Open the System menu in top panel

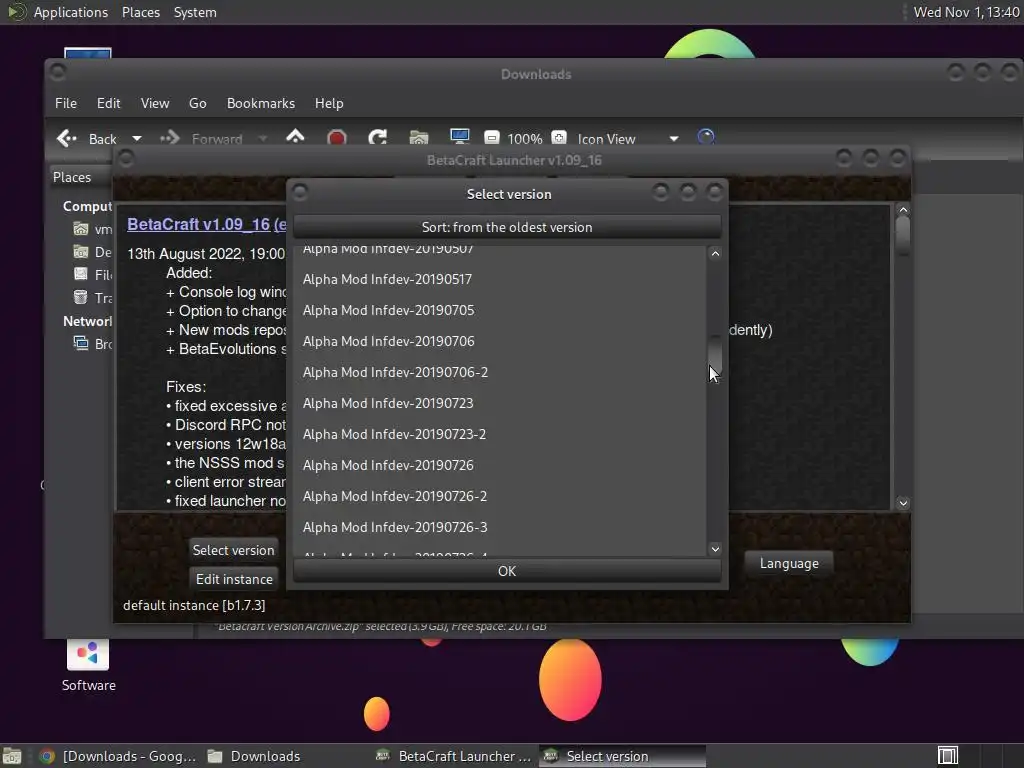tap(195, 12)
